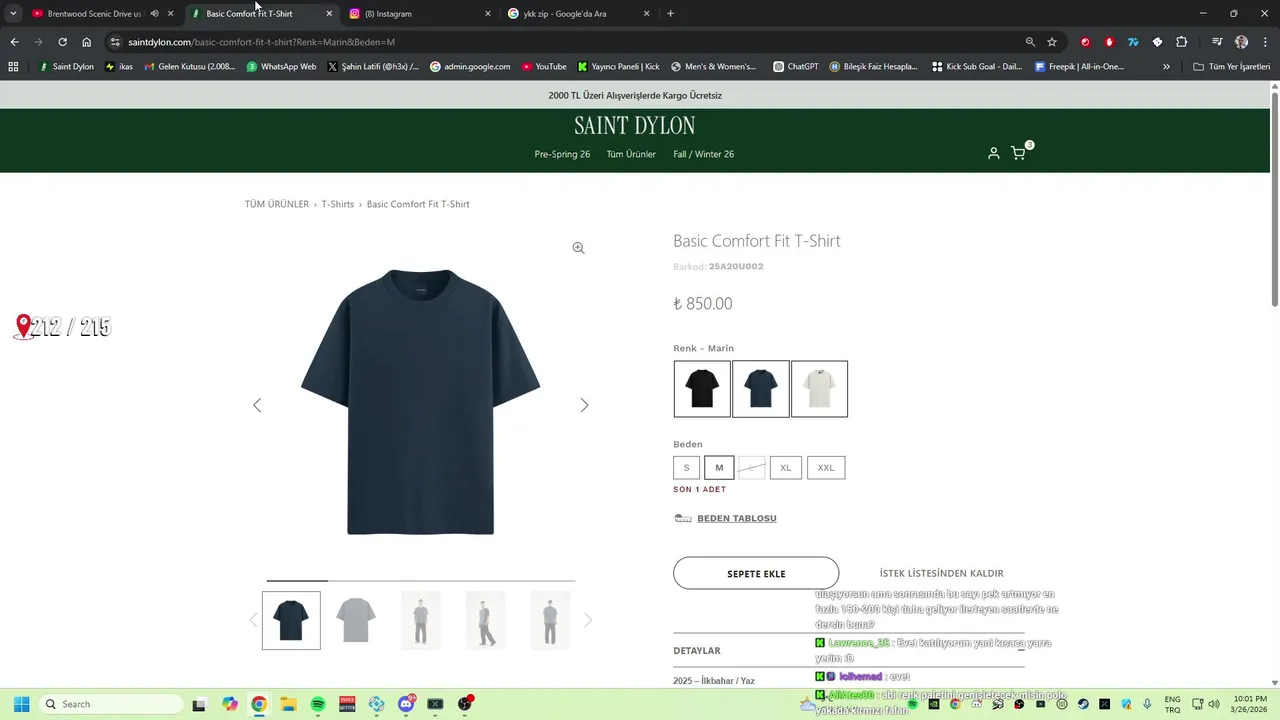
Task: Select the gray t-shirt thumbnail
Action: coord(356,620)
